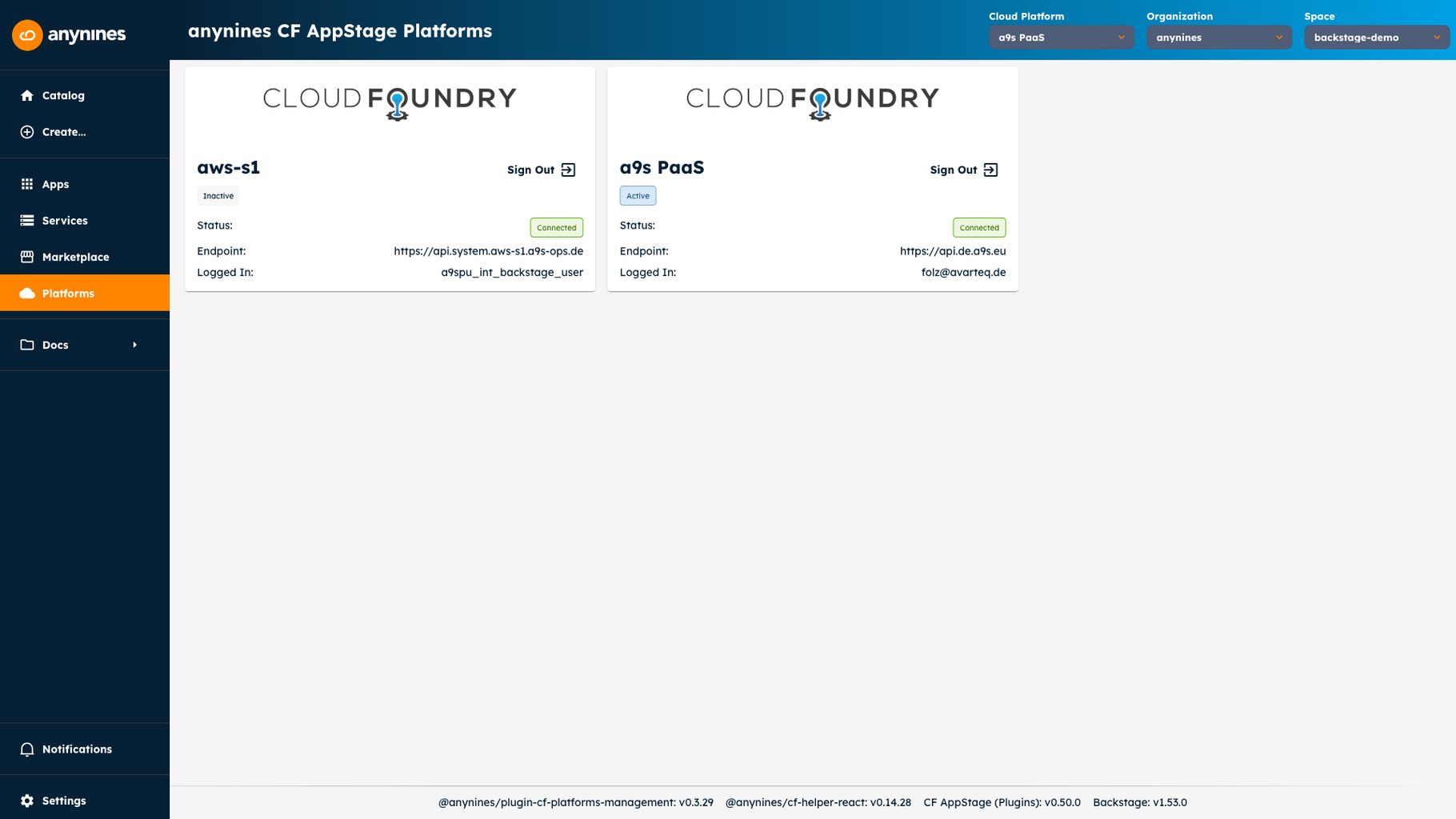Click endpoint https://api.system.aws-s1.a9s-ops.de
This screenshot has width=1456, height=819.
[x=489, y=251]
